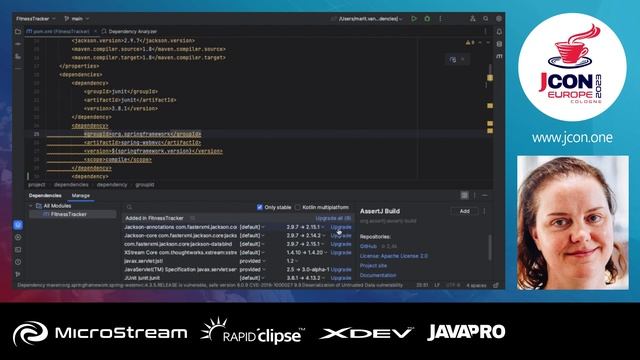Open the FitnessTracker project dropdown
Image resolution: width=640 pixels, height=360 pixels.
point(36,19)
